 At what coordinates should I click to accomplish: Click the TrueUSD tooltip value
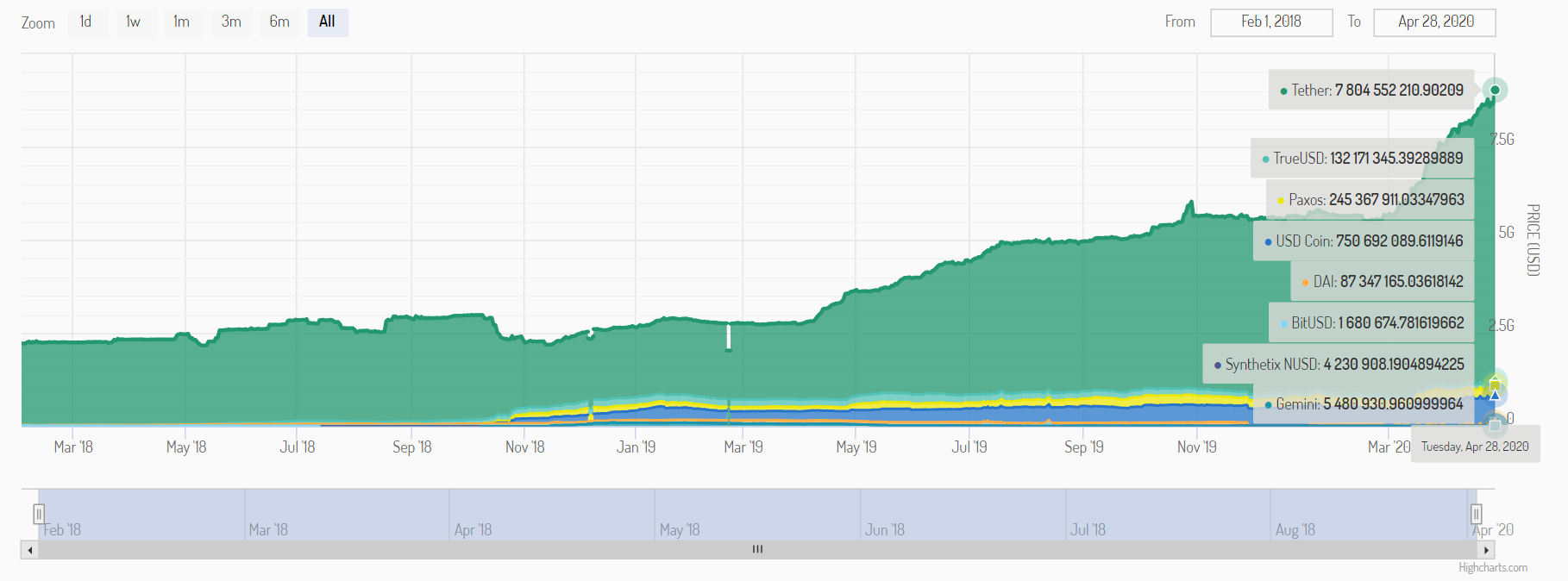pyautogui.click(x=1396, y=159)
